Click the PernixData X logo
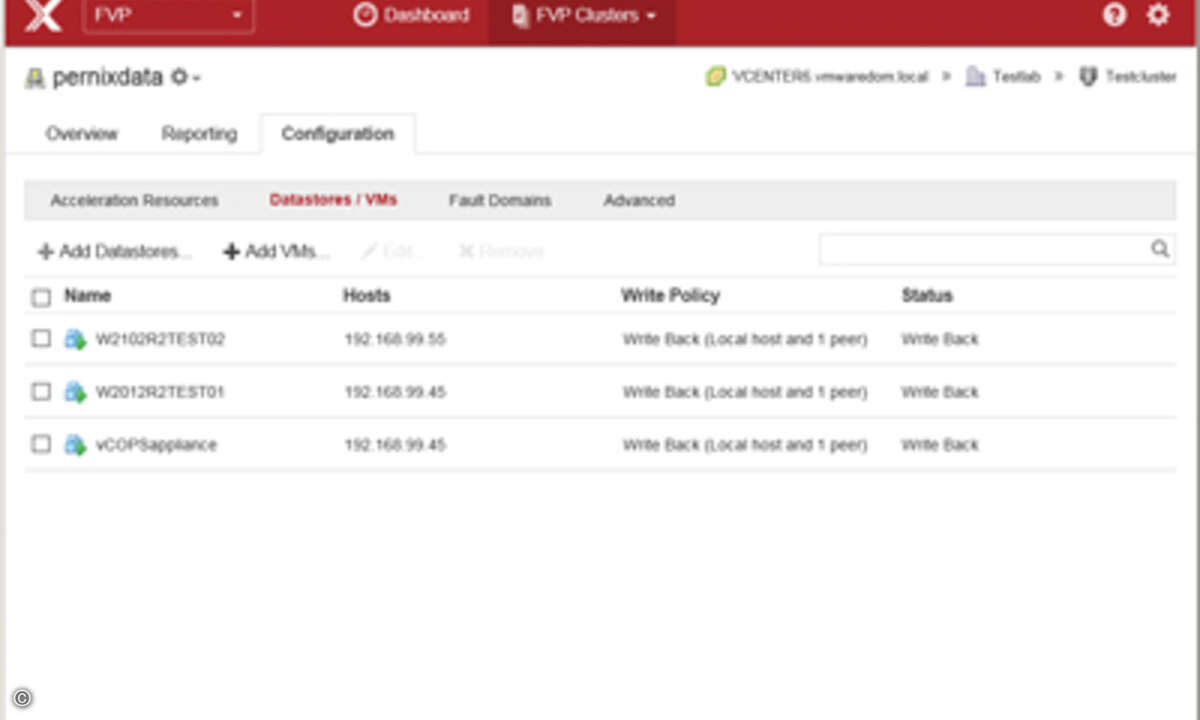The height and width of the screenshot is (720, 1200). point(42,16)
